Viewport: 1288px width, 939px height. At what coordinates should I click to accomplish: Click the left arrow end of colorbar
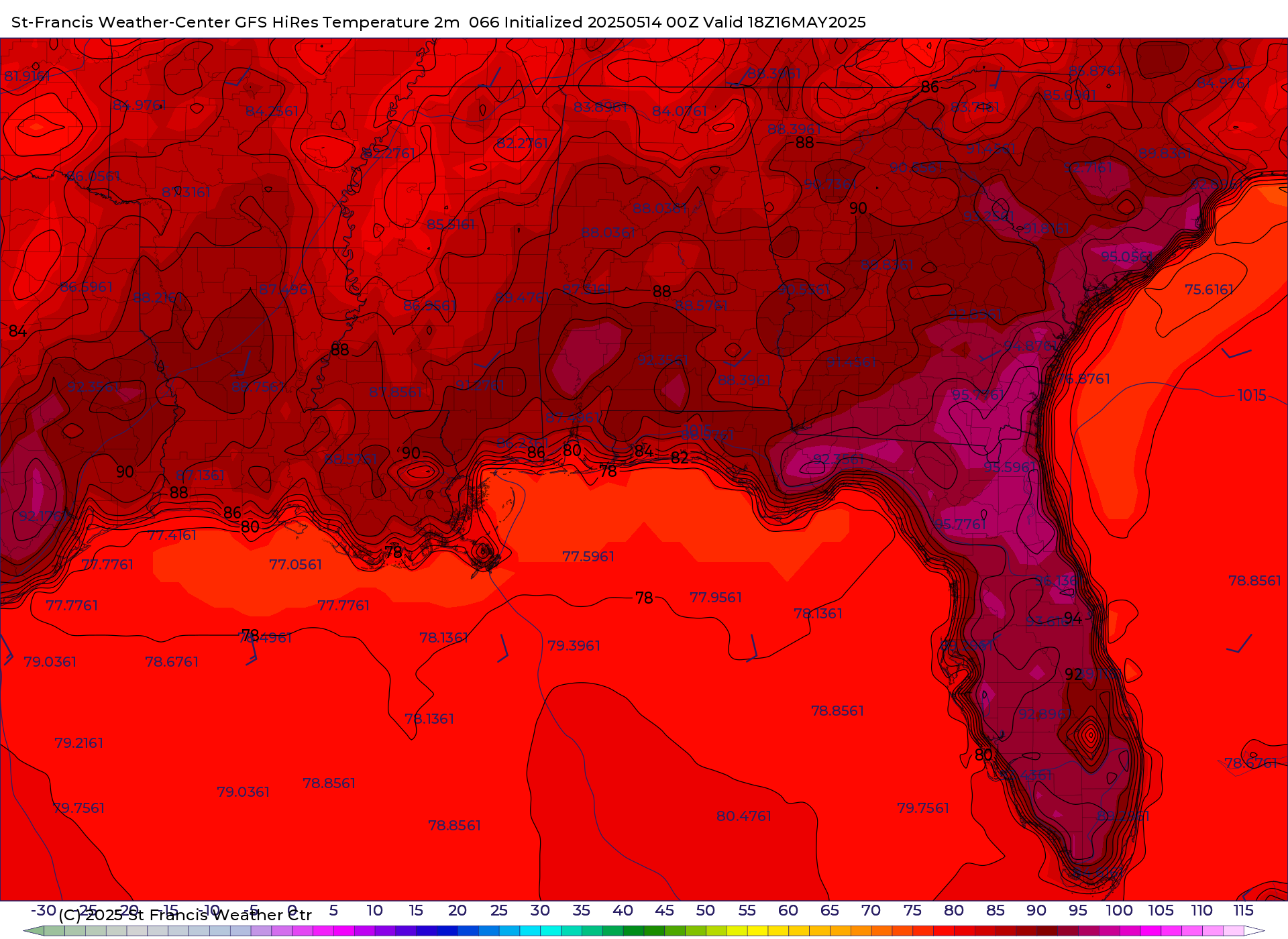pos(34,931)
